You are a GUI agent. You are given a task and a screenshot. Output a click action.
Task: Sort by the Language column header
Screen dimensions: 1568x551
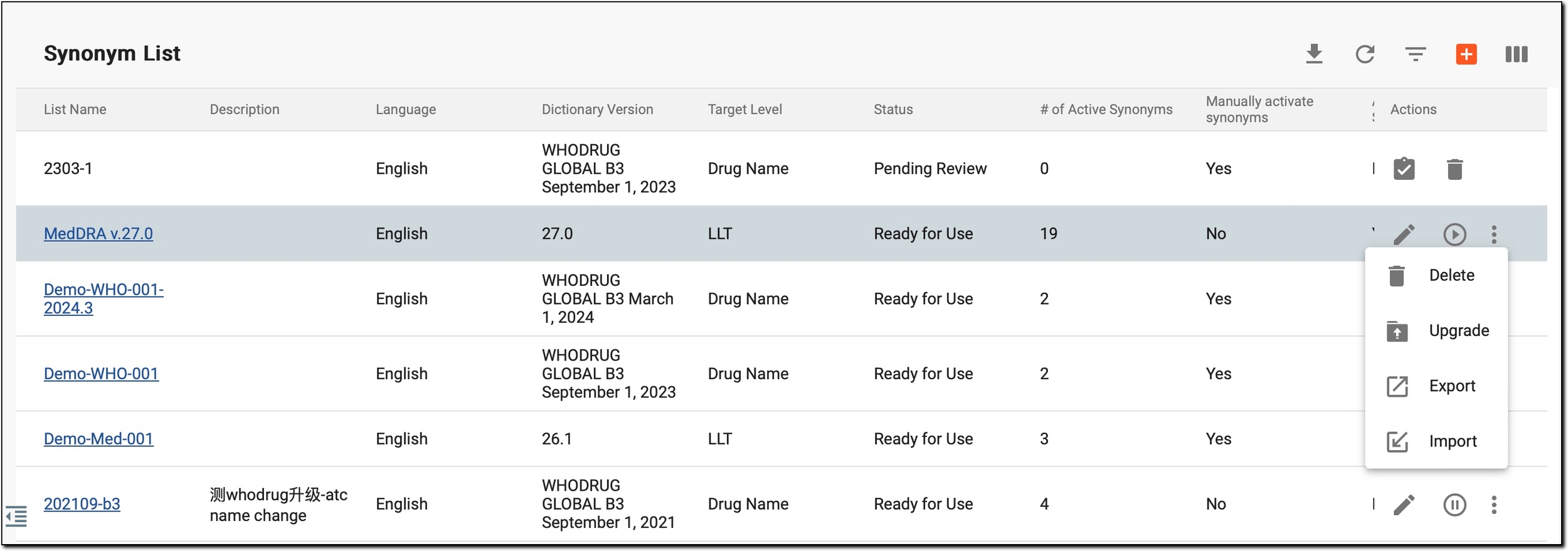tap(406, 110)
